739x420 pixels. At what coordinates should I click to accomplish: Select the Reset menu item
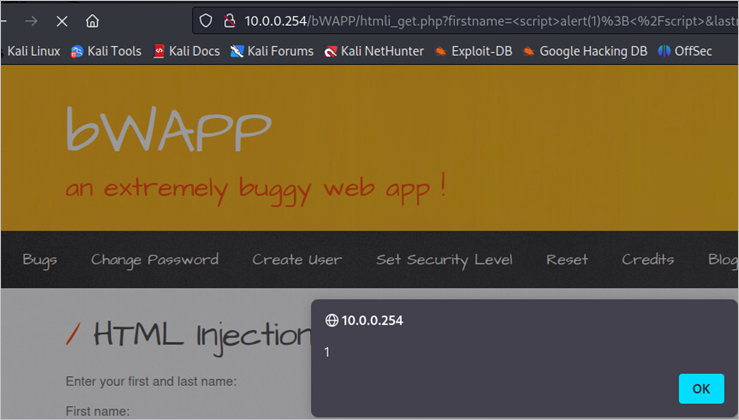pos(567,260)
